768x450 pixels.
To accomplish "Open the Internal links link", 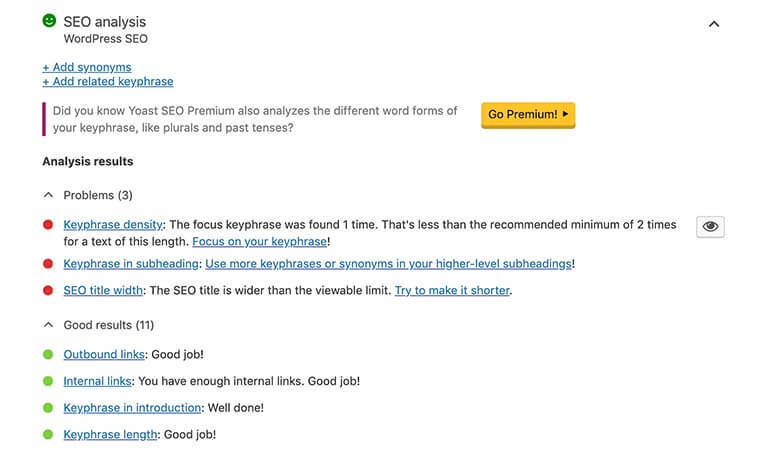I will coord(97,381).
